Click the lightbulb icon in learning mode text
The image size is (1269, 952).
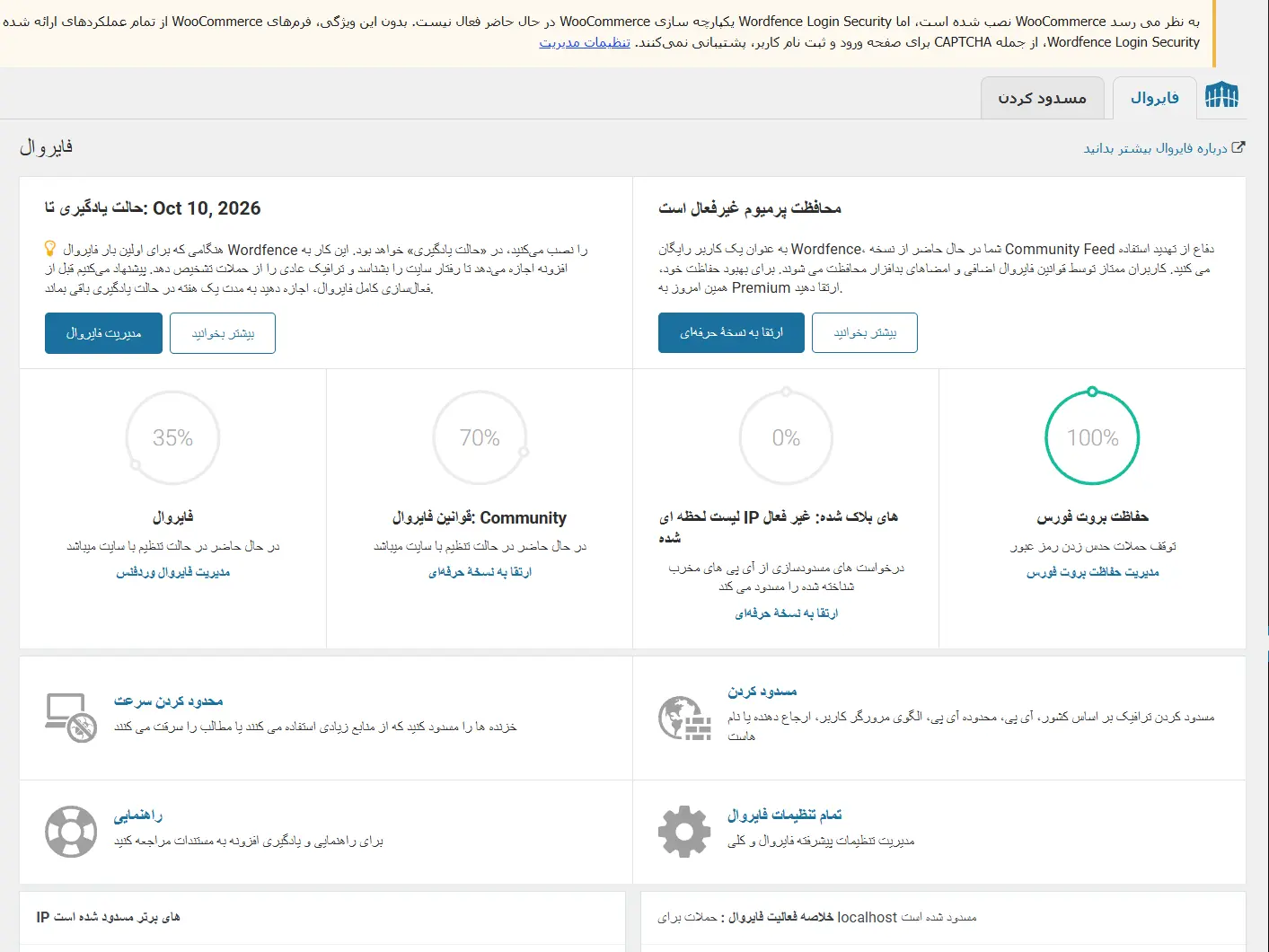coord(50,248)
